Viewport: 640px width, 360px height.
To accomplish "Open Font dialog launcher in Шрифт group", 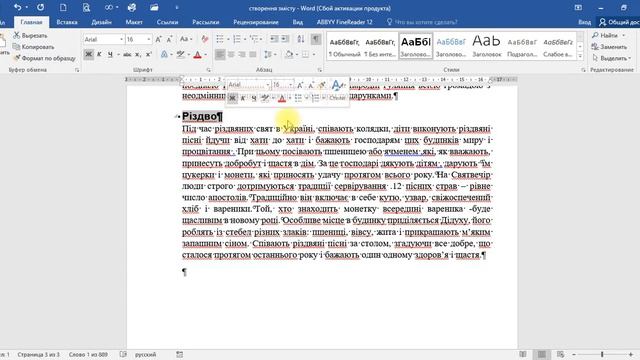I will 209,70.
